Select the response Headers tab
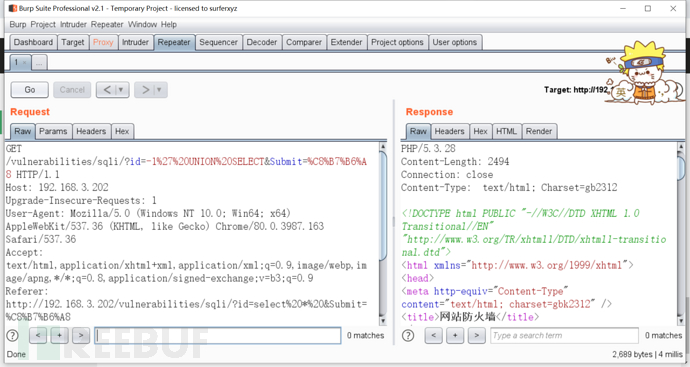The image size is (690, 367). click(450, 131)
